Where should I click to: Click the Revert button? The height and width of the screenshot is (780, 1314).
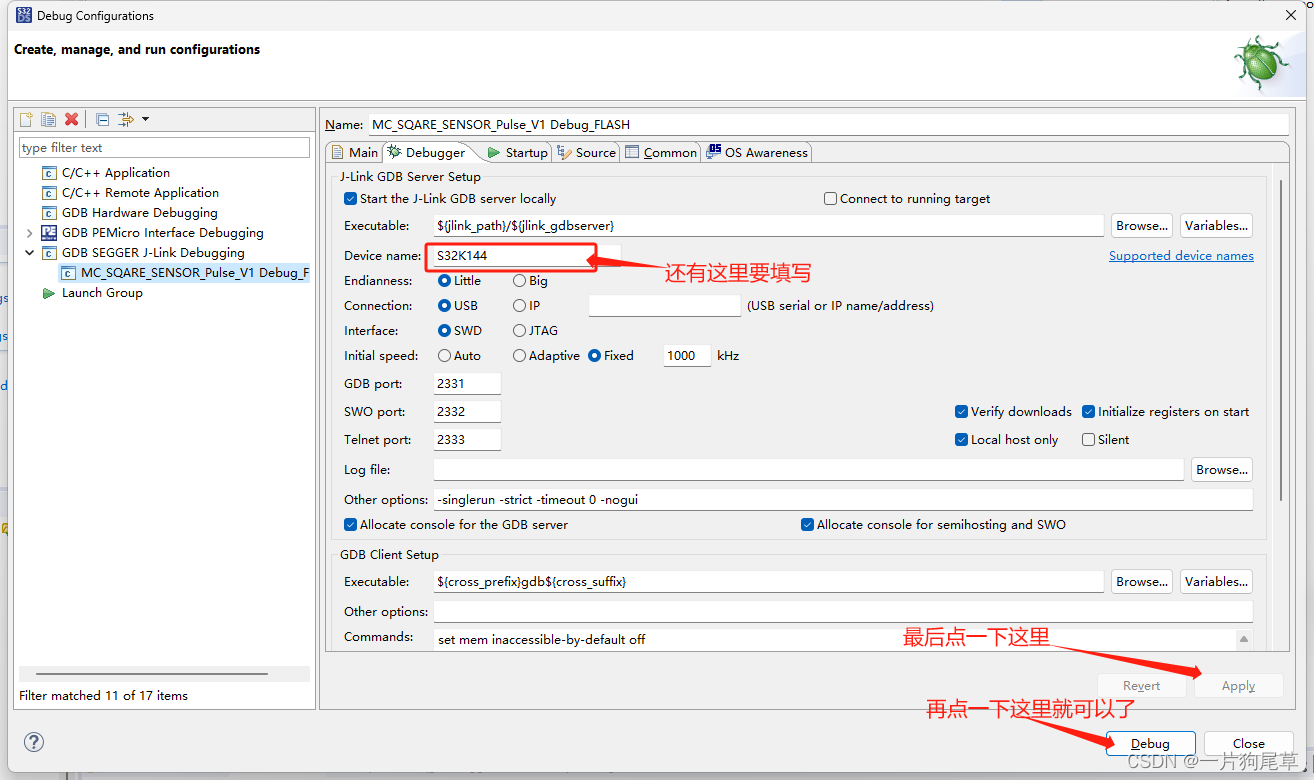(x=1141, y=686)
